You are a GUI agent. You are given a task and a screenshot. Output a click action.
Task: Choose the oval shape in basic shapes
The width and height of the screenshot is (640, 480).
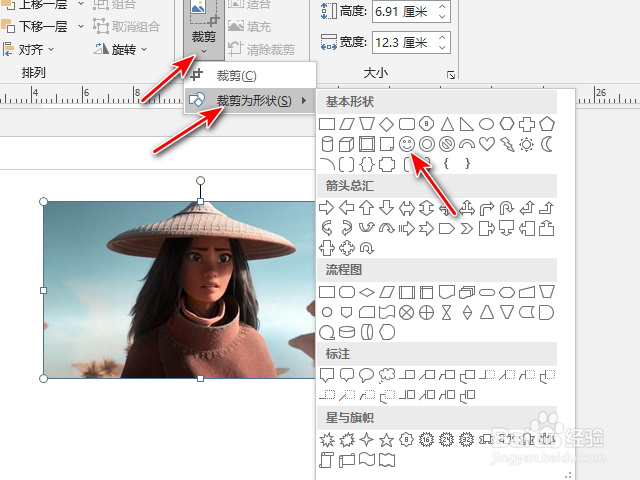coord(487,124)
